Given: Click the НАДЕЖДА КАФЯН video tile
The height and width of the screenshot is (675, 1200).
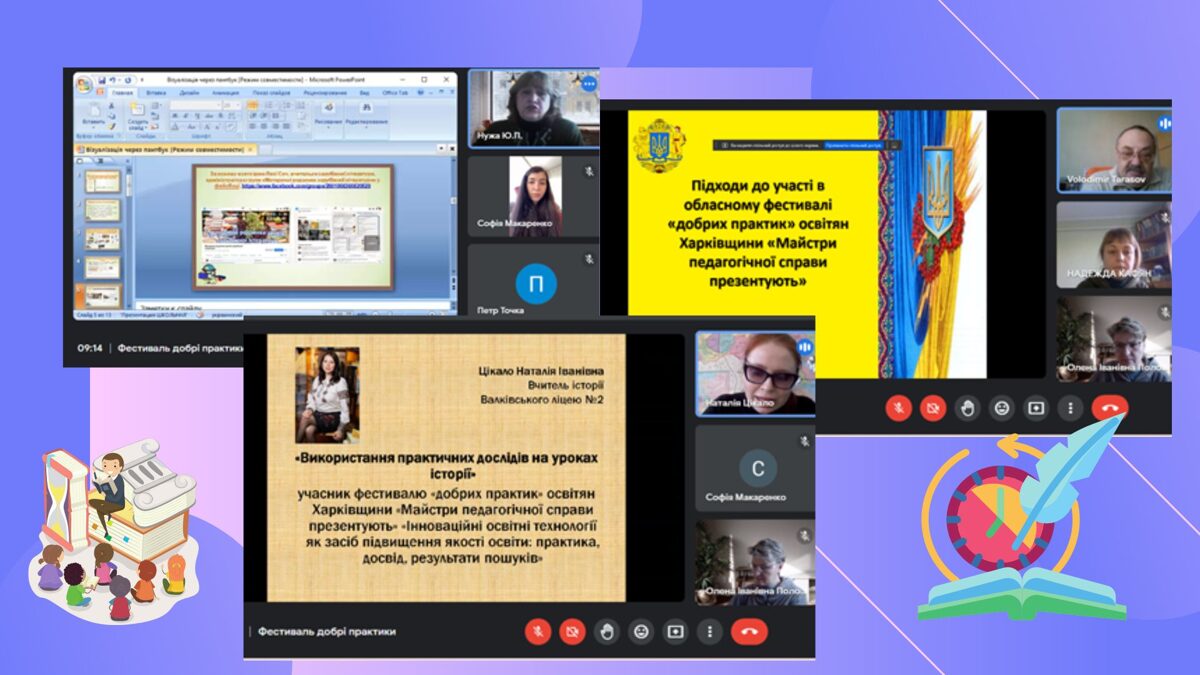Looking at the screenshot, I should pos(1114,245).
